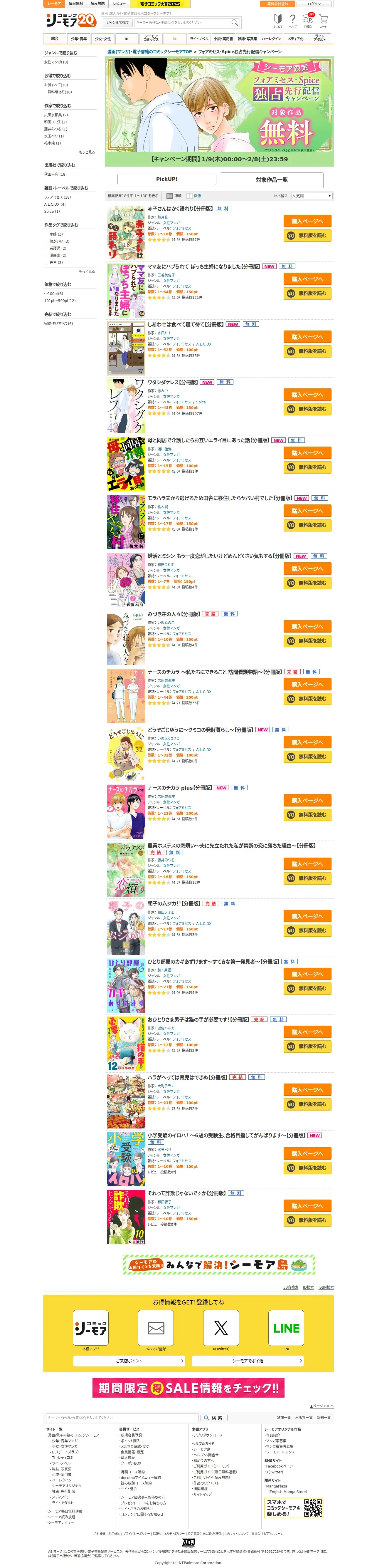Viewport: 377px width, 1568px height.
Task: Click the ヘルプ question mark icon
Action: (292, 20)
